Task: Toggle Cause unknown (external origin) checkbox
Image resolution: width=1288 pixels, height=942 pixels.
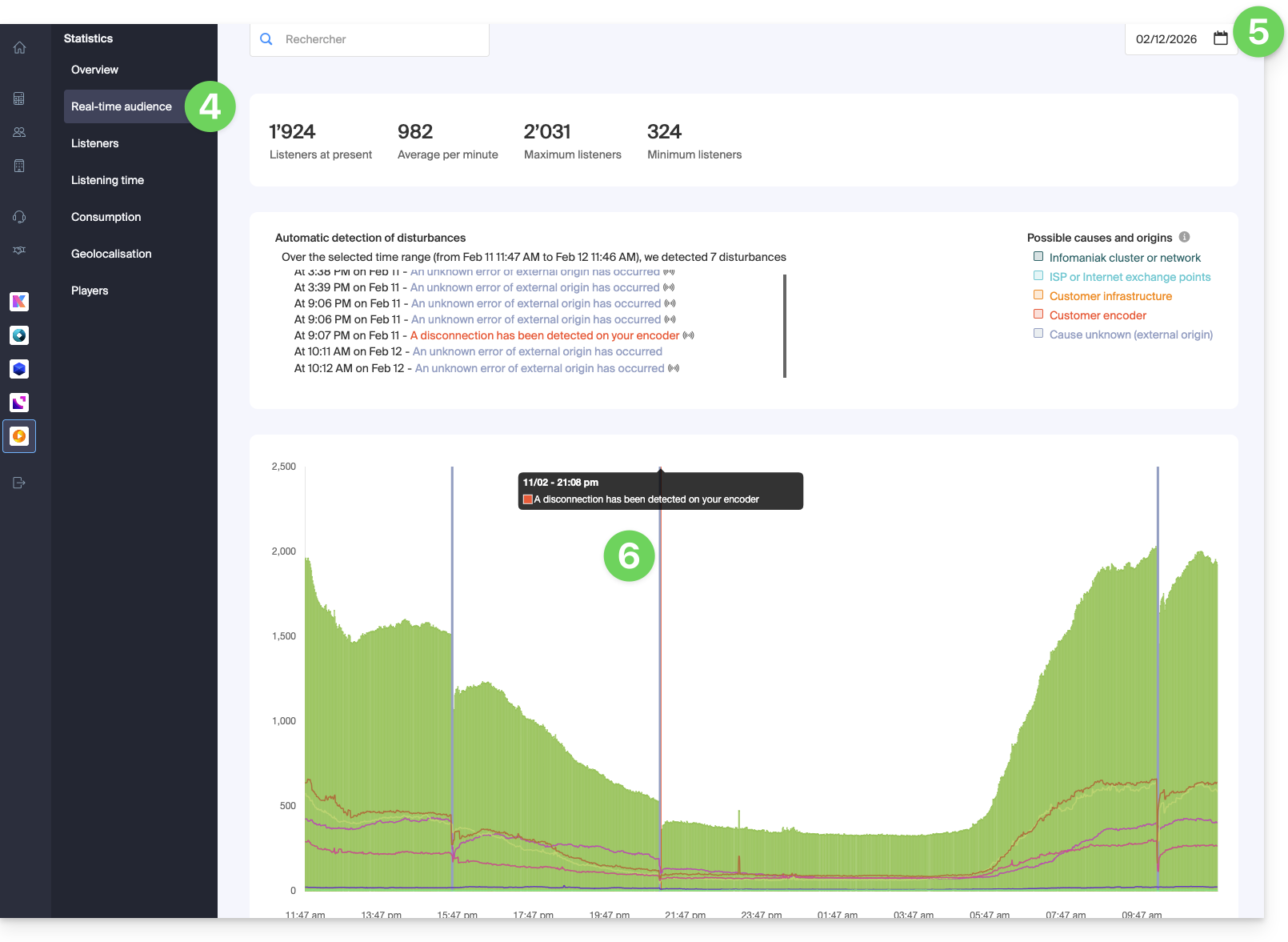Action: [x=1038, y=334]
